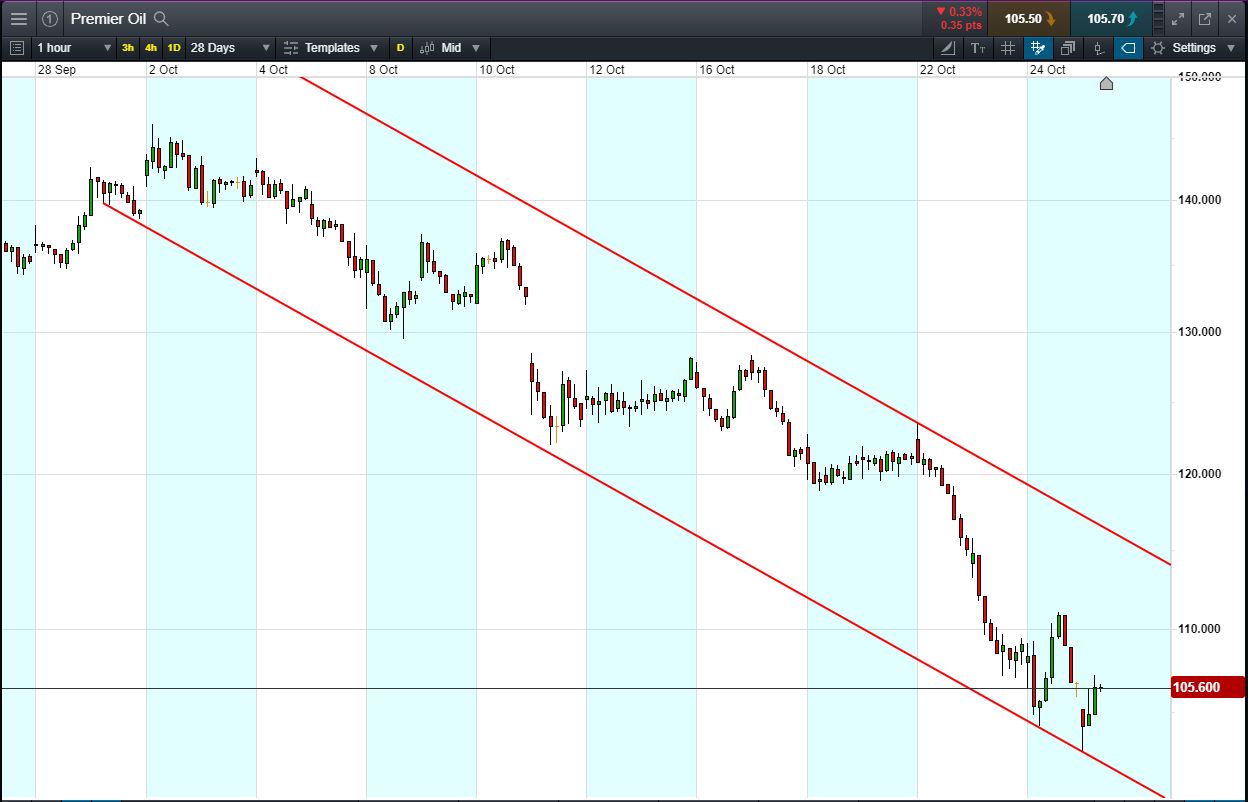
Task: Open the Templates dropdown
Action: [331, 47]
